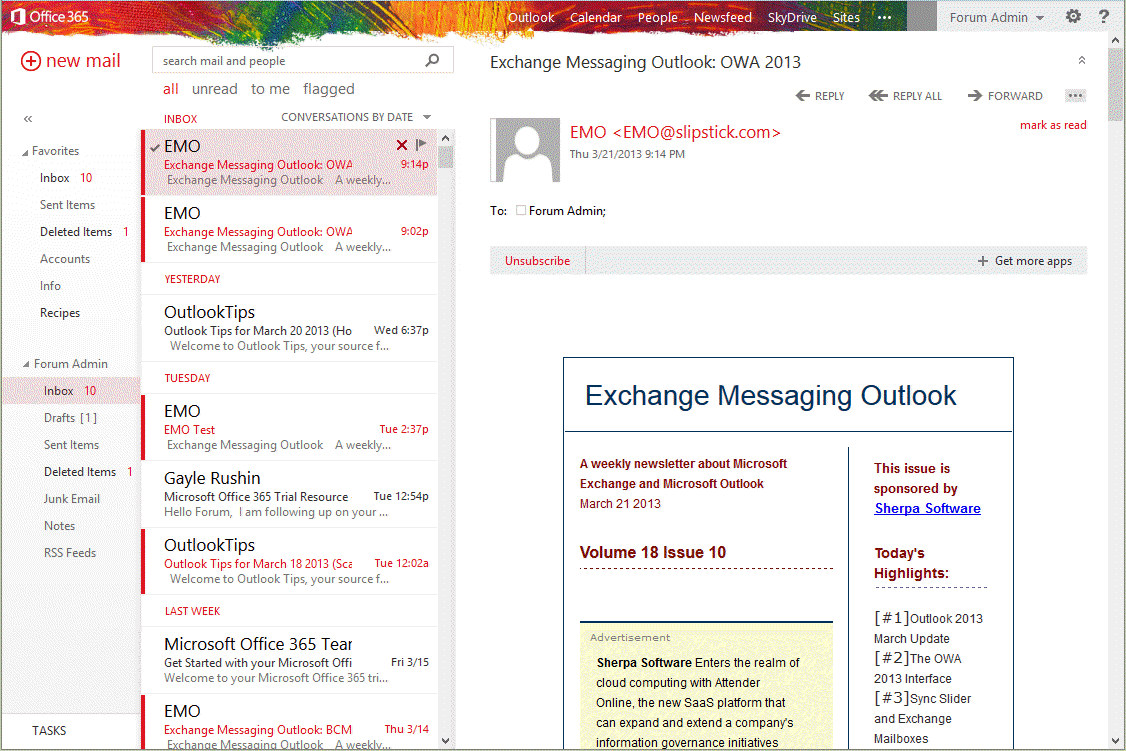Open the Outlook tab in top navigation
Image resolution: width=1126 pixels, height=751 pixels.
(x=531, y=17)
